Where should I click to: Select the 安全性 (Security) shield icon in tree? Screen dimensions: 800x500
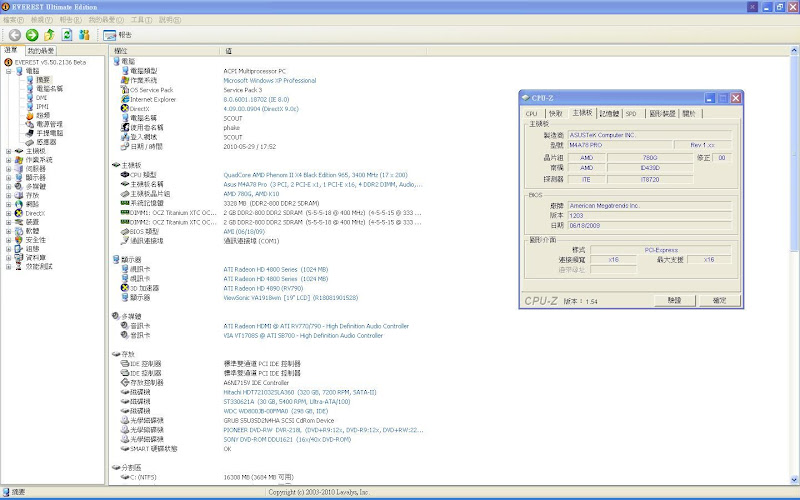(19, 240)
